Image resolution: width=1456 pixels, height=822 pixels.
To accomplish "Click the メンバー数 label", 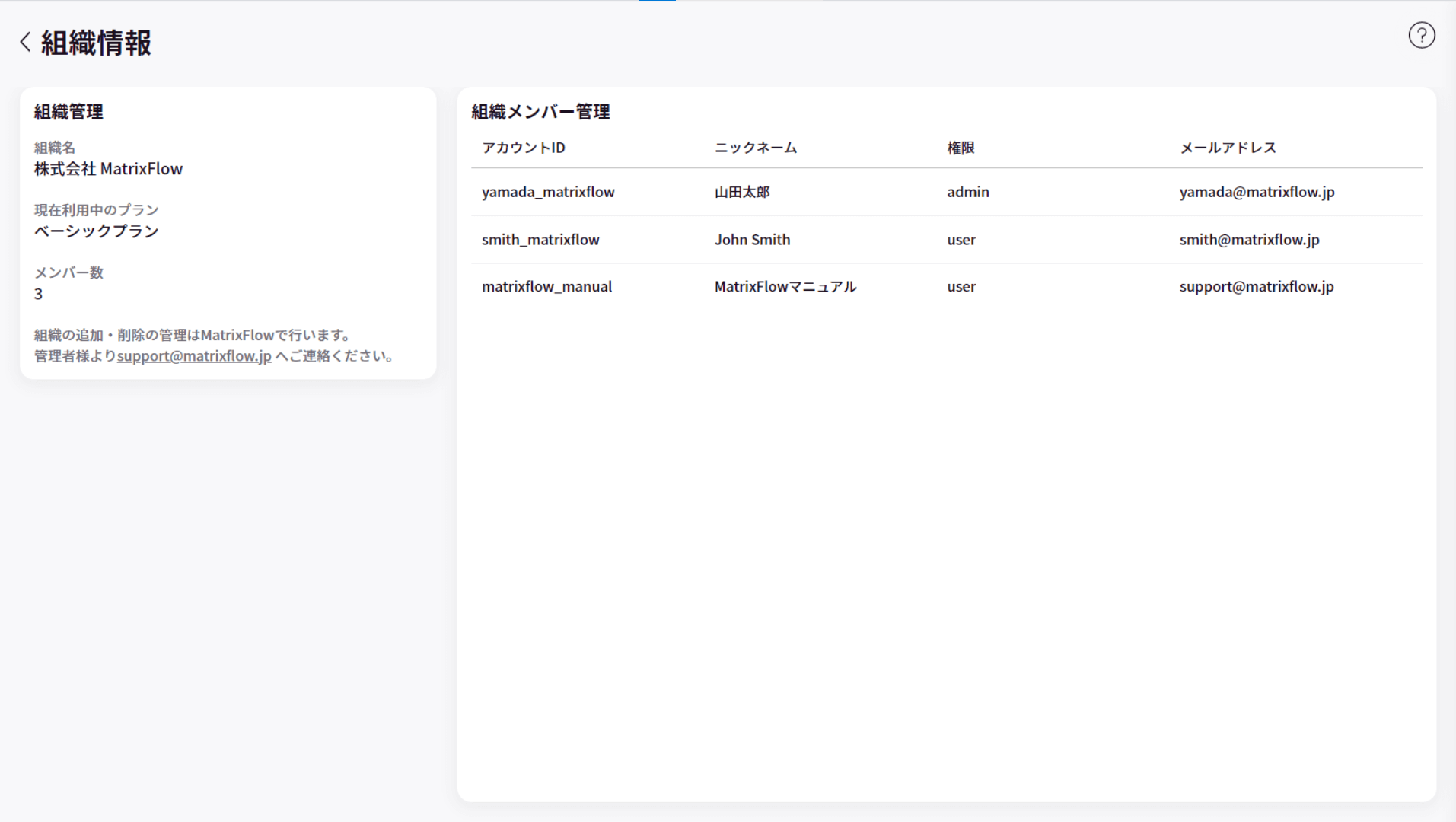I will click(x=68, y=272).
